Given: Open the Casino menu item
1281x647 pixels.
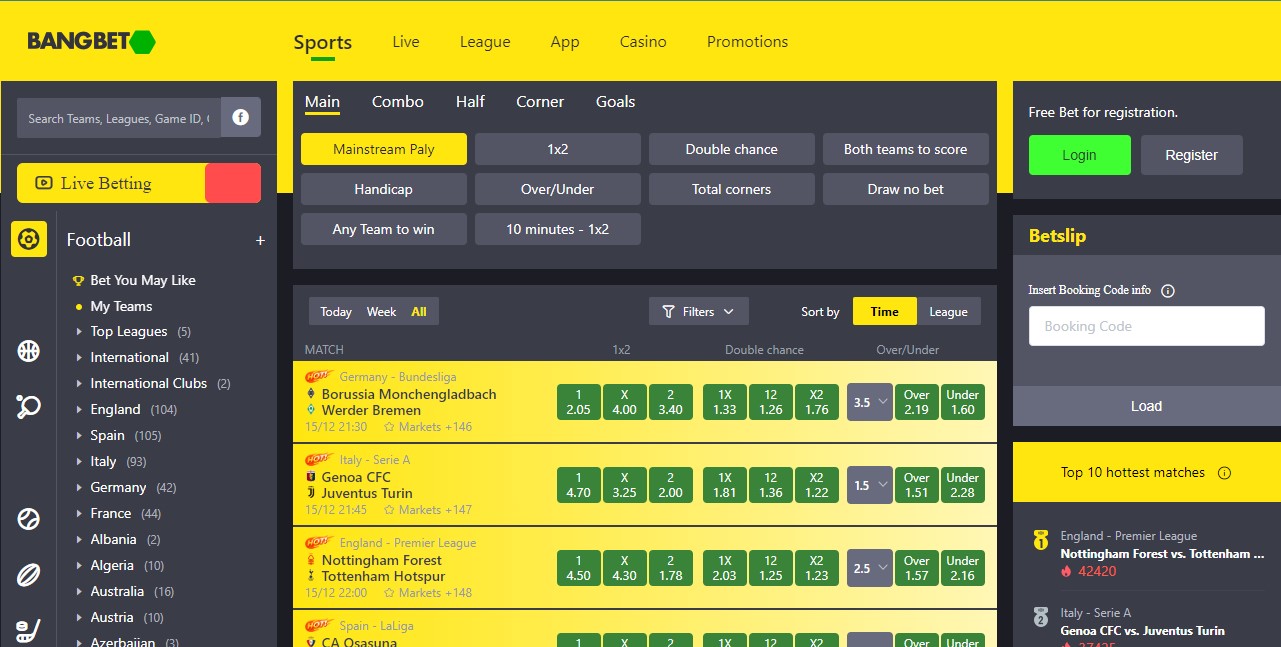Looking at the screenshot, I should point(643,42).
